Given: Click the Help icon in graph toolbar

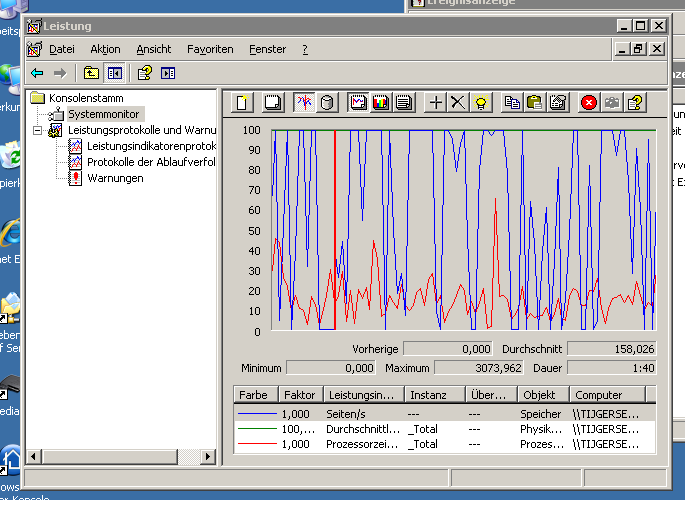Looking at the screenshot, I should [635, 103].
